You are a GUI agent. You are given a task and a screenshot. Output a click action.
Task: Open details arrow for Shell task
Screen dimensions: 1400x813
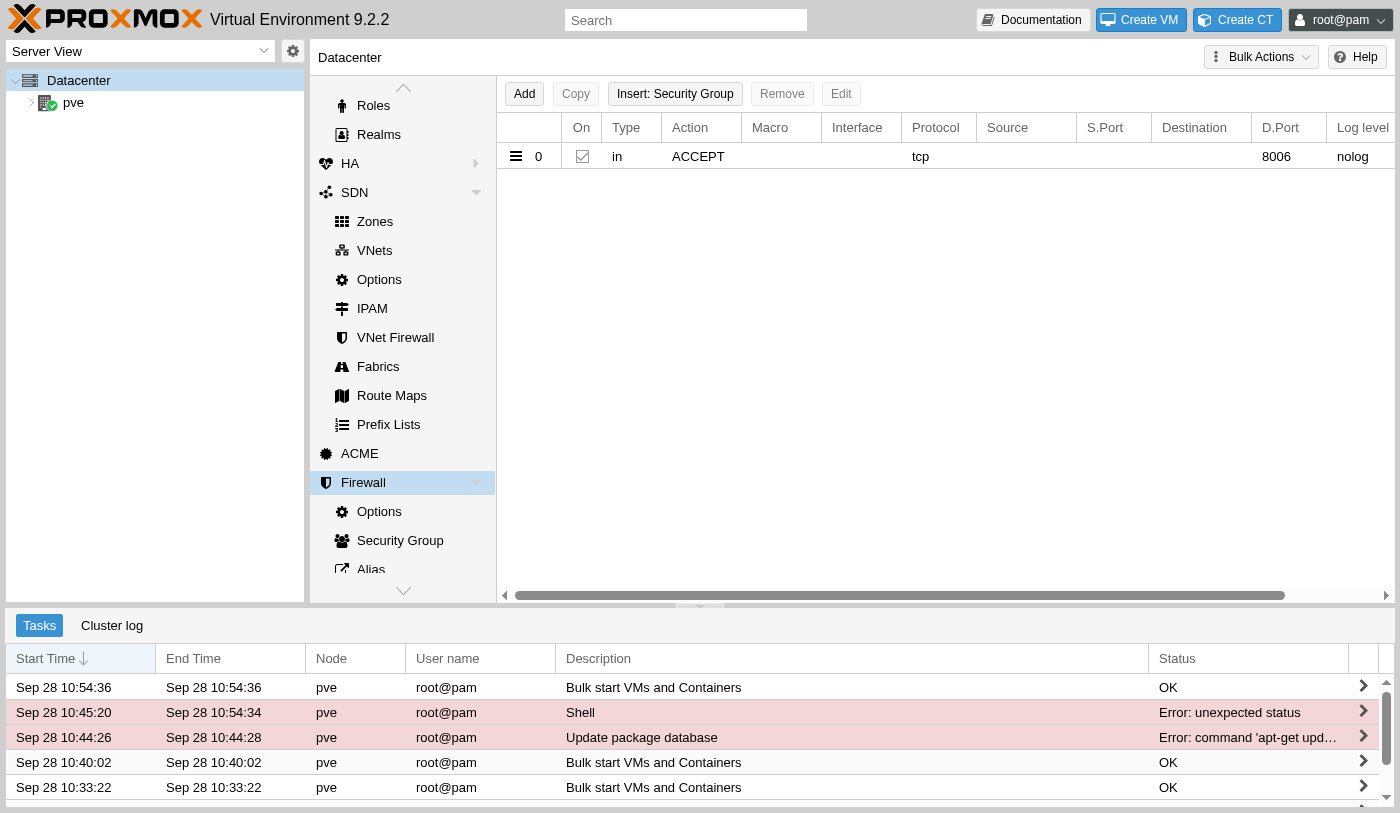1363,711
